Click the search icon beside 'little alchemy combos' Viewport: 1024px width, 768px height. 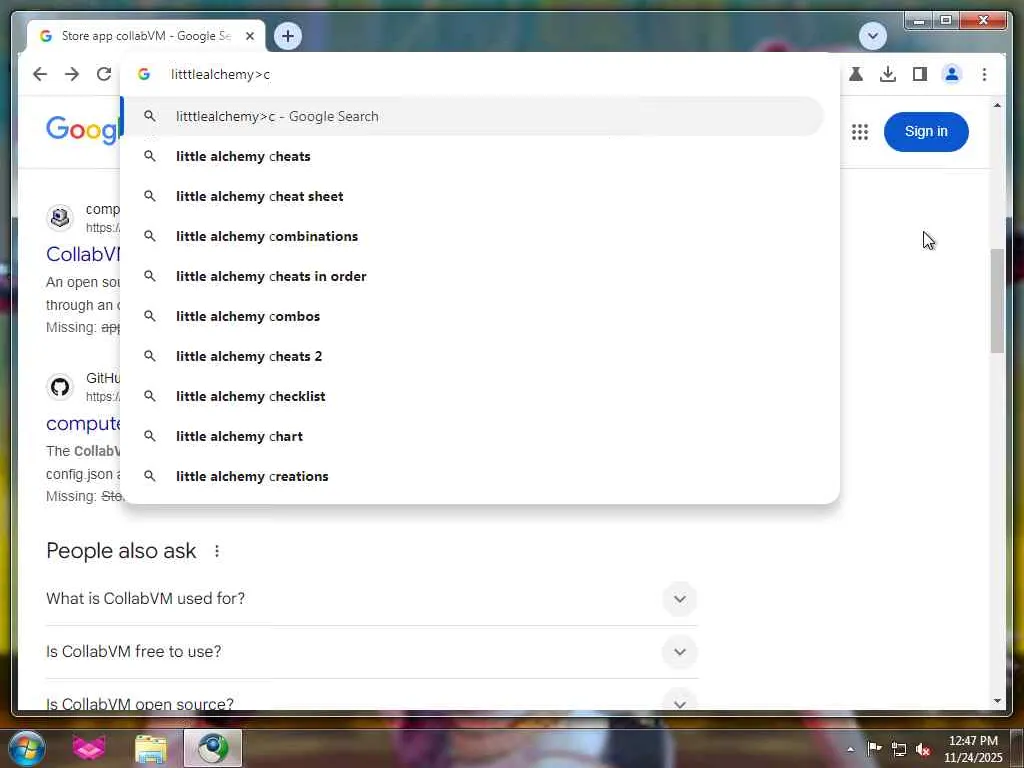(x=150, y=316)
